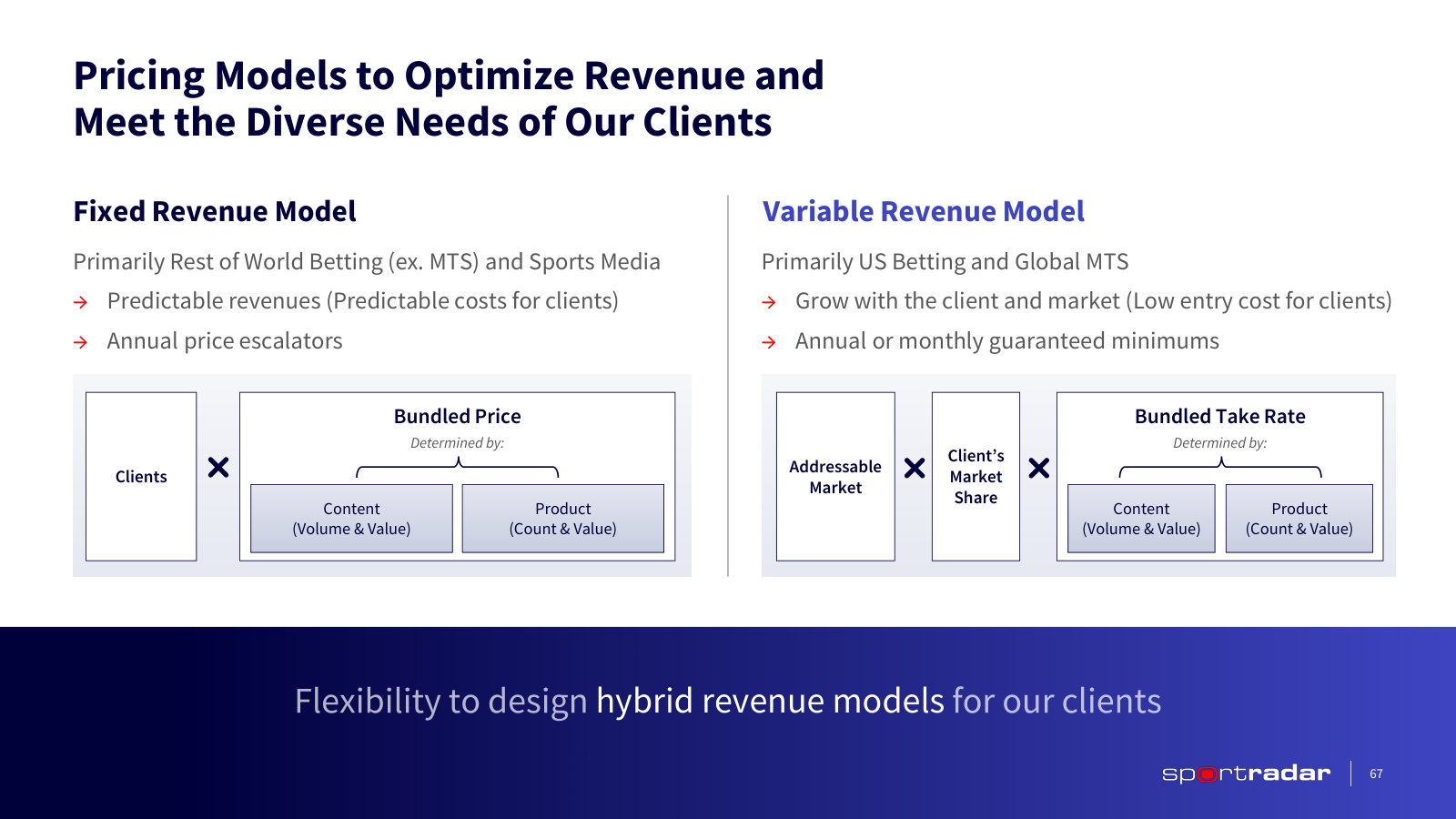This screenshot has height=819, width=1456.
Task: Click the 'Addressable Market' box
Action: [x=835, y=477]
